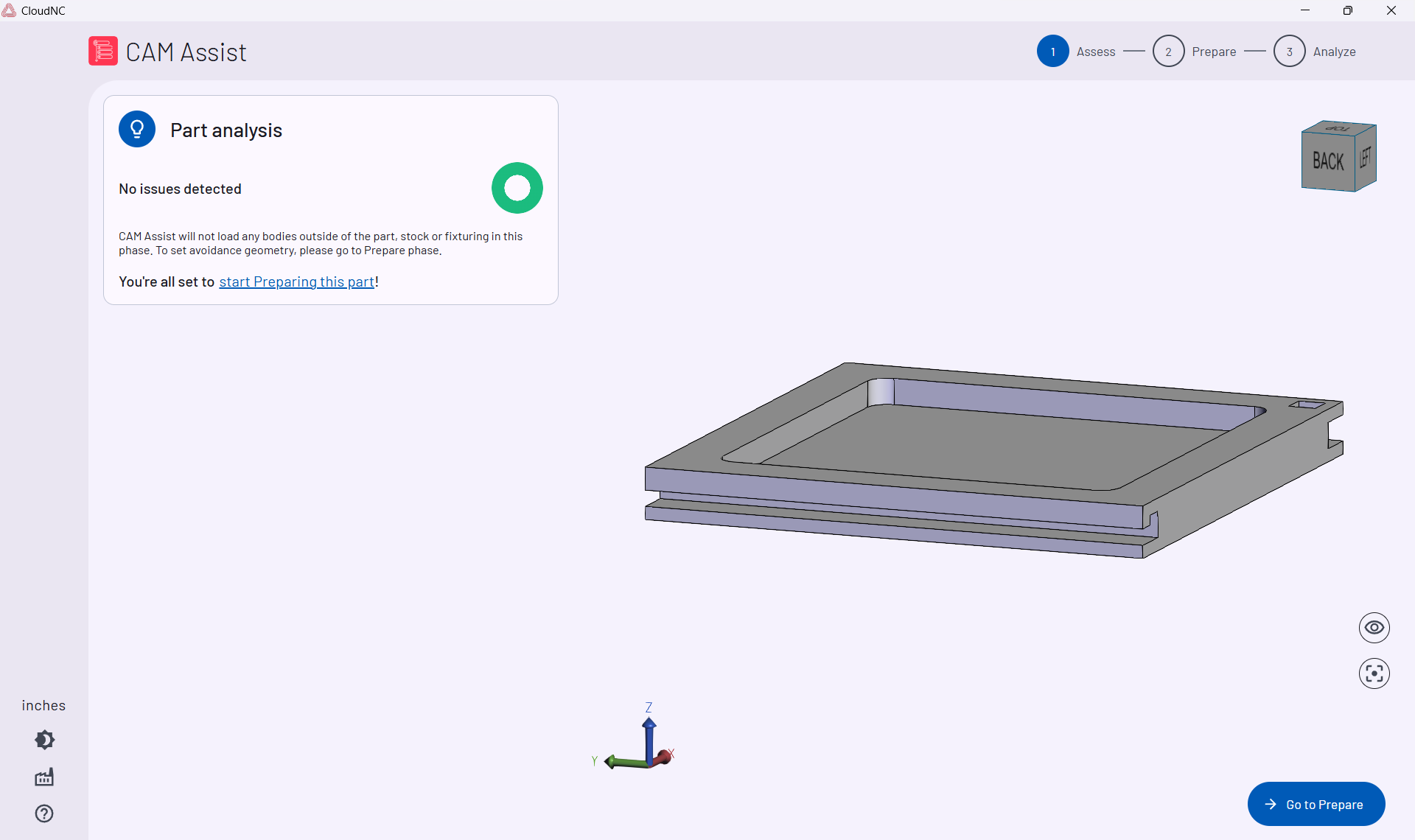This screenshot has width=1415, height=840.
Task: Restore down the CloudNC window
Action: point(1348,10)
